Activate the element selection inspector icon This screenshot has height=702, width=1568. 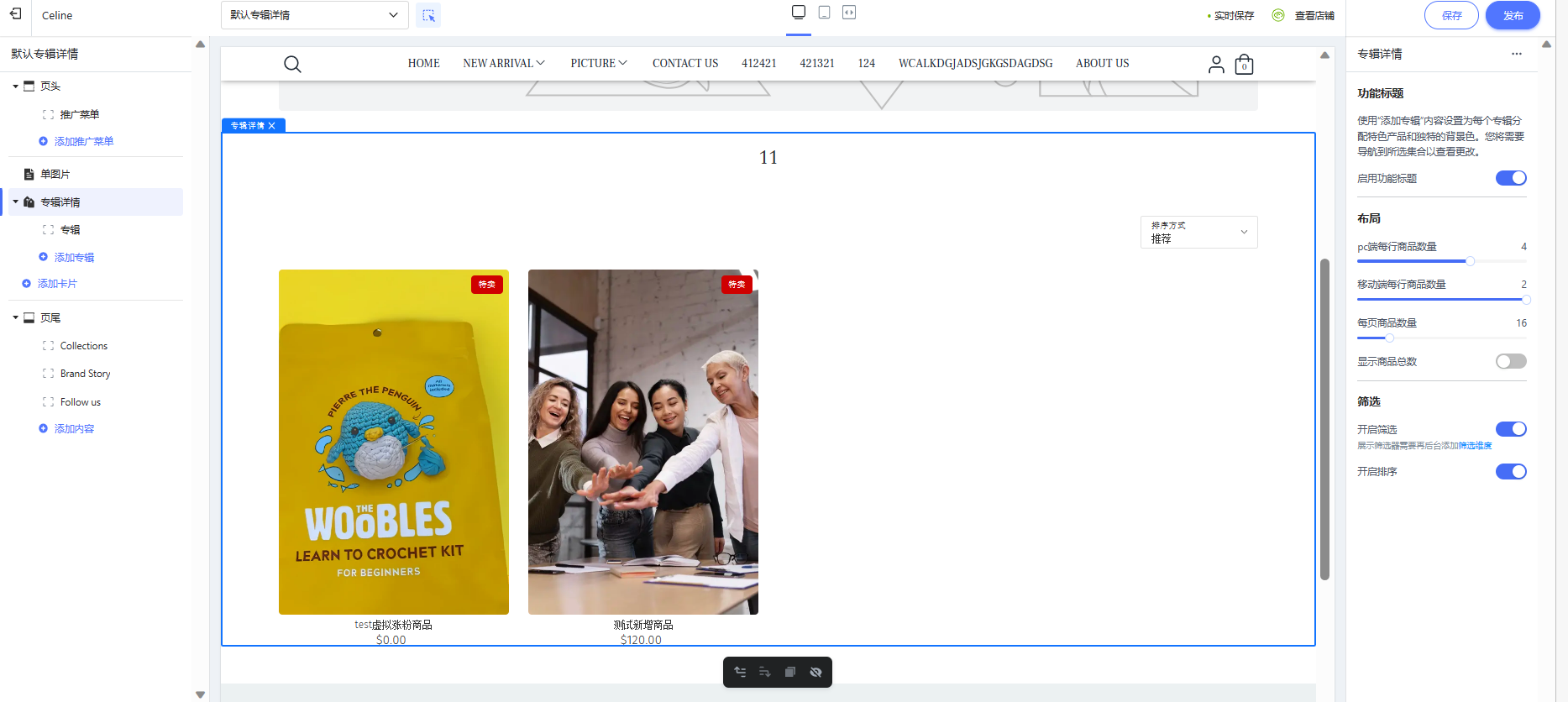pos(428,15)
